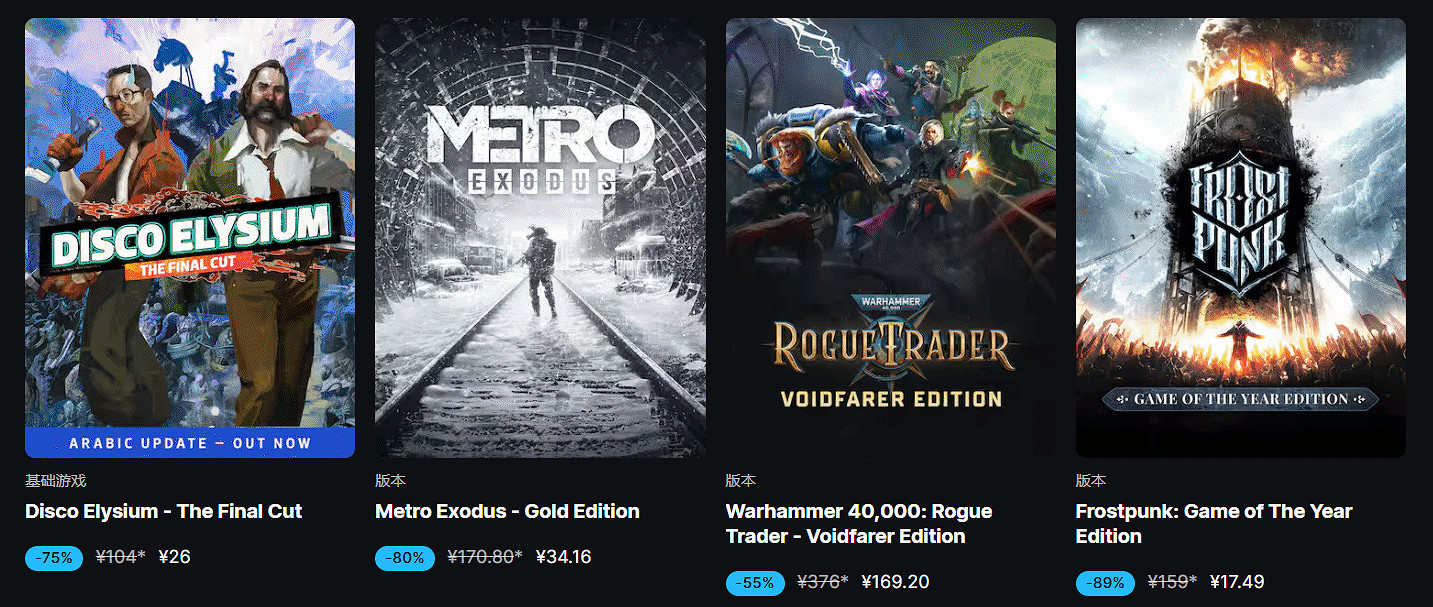
Task: Click the Disco Elysium - The Final Cut title
Action: 164,511
